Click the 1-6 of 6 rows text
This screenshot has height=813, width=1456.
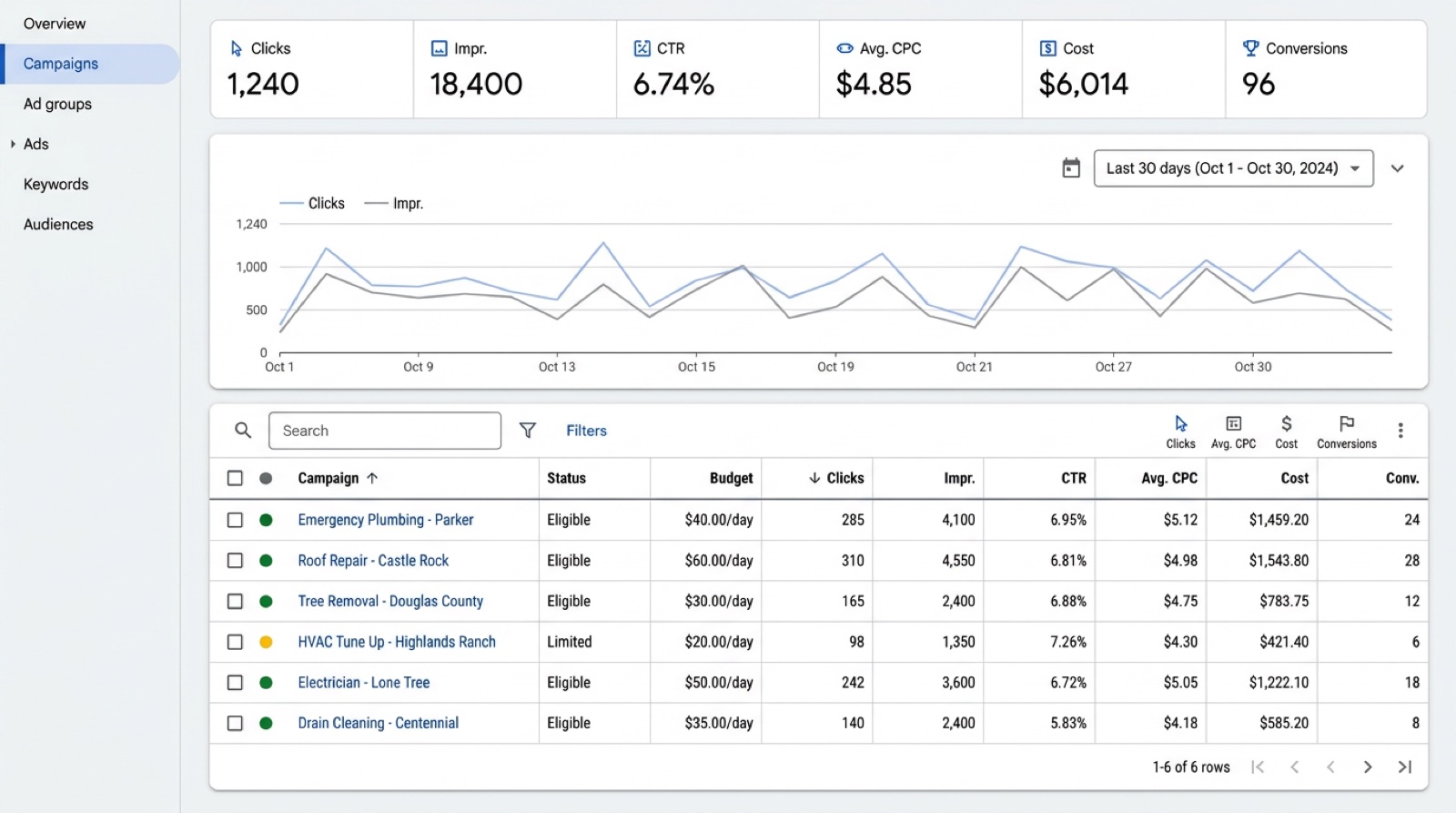1191,767
